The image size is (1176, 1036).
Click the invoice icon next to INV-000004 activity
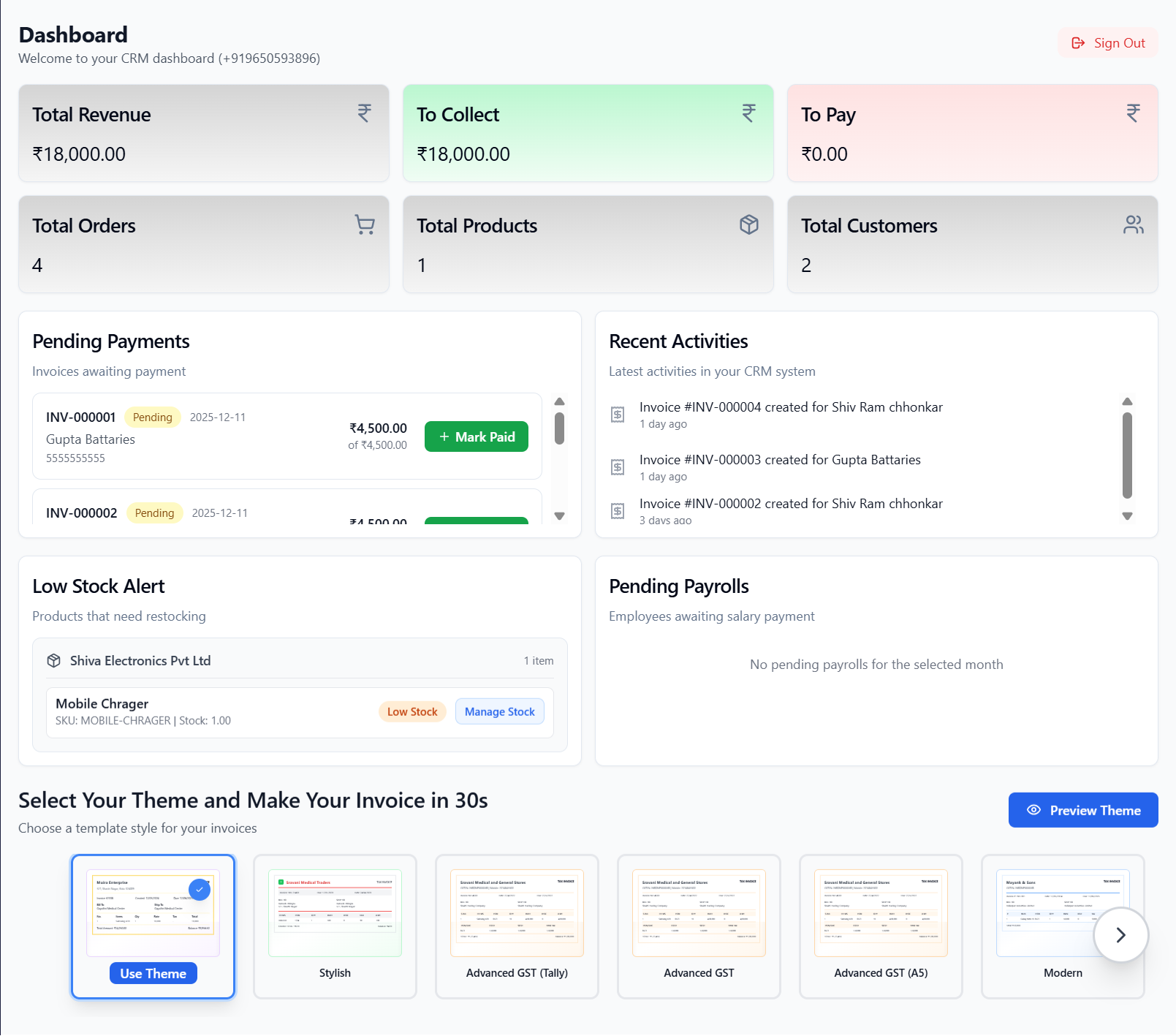pos(617,415)
